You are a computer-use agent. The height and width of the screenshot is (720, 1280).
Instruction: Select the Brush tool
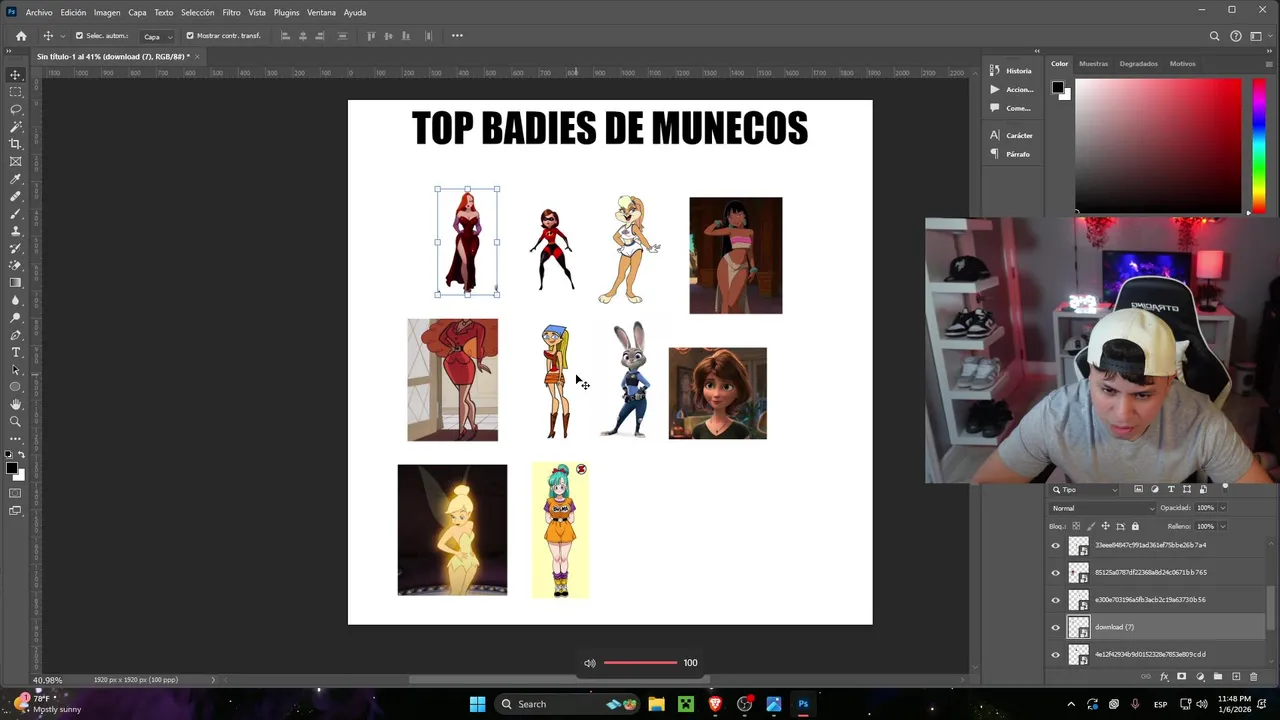15,213
